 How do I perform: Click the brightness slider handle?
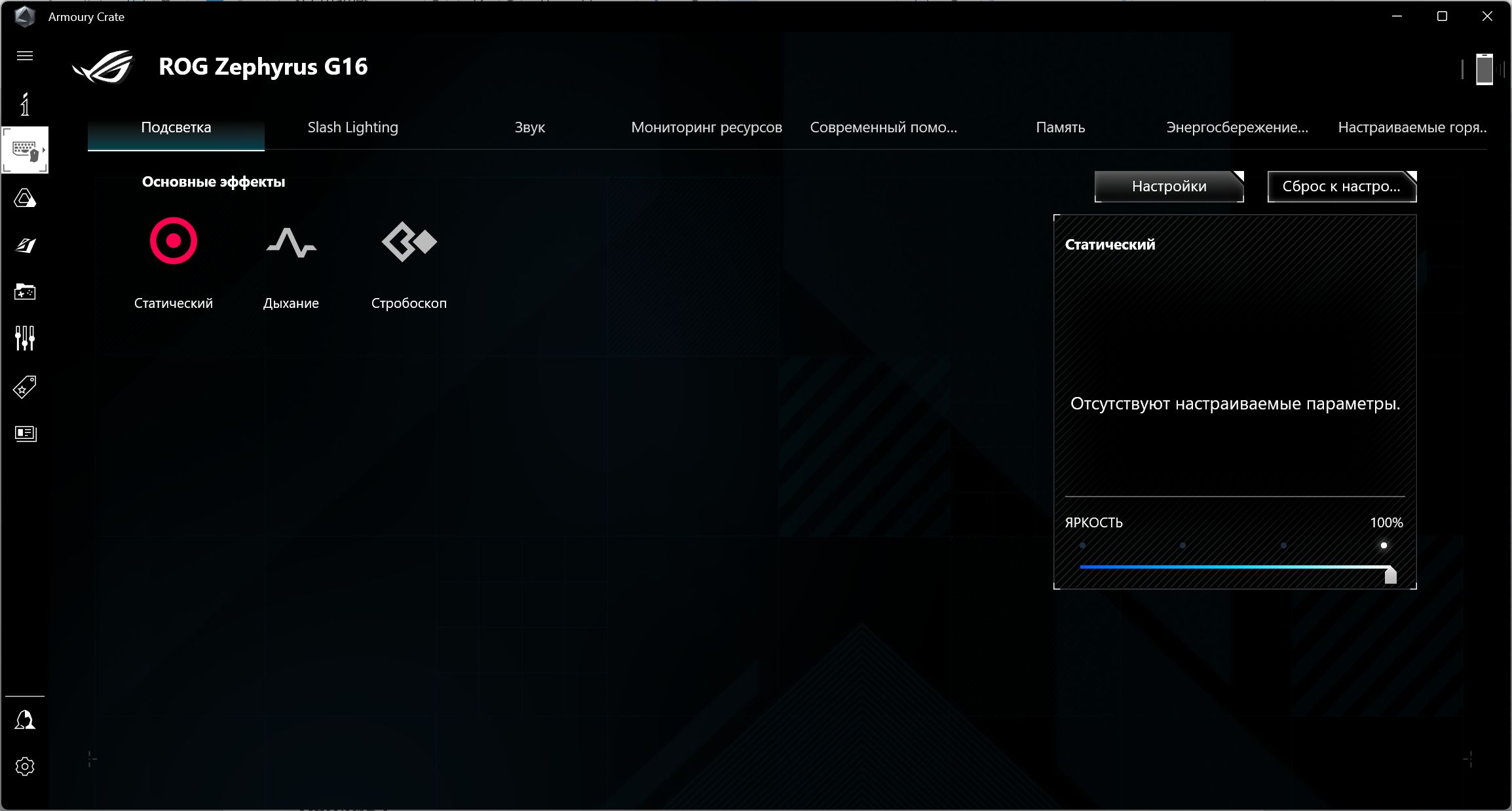tap(1390, 574)
